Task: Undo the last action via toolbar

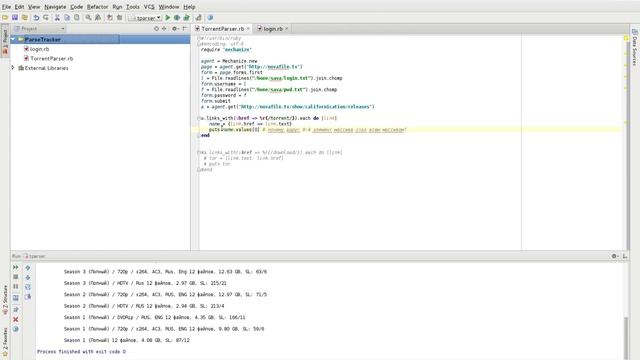Action: tap(36, 18)
